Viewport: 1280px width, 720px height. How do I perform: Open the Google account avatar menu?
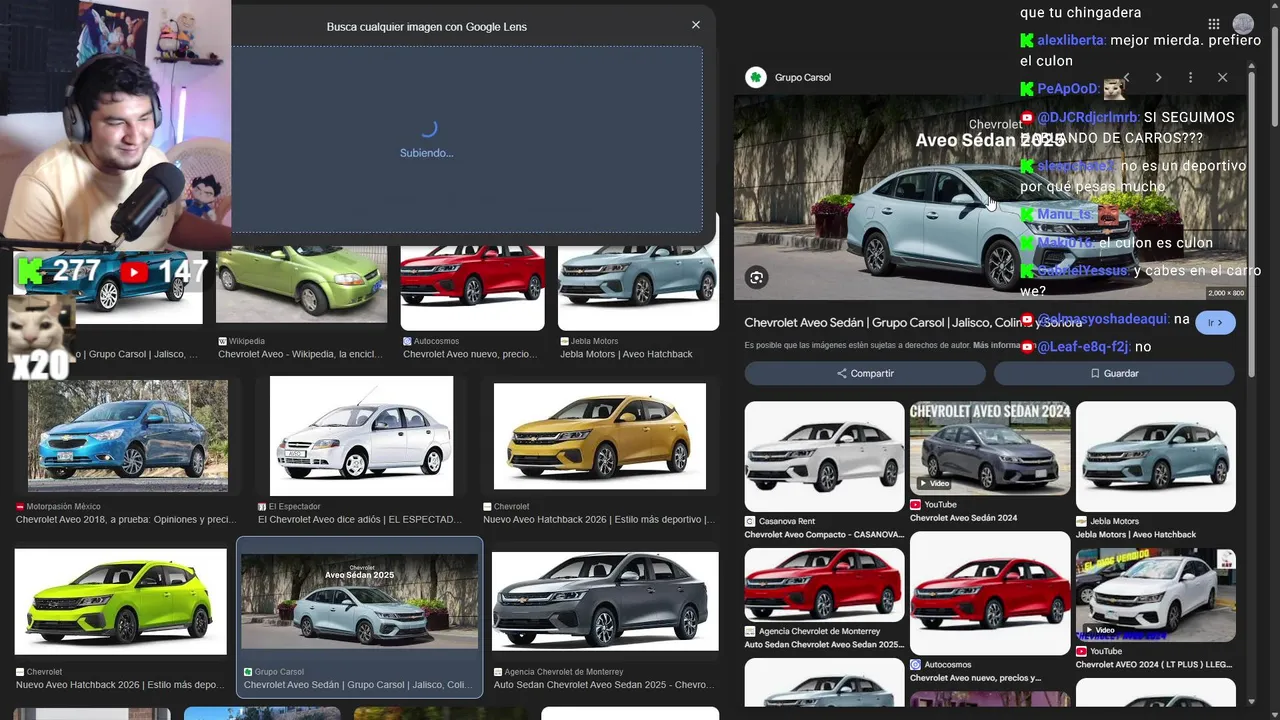[1243, 24]
